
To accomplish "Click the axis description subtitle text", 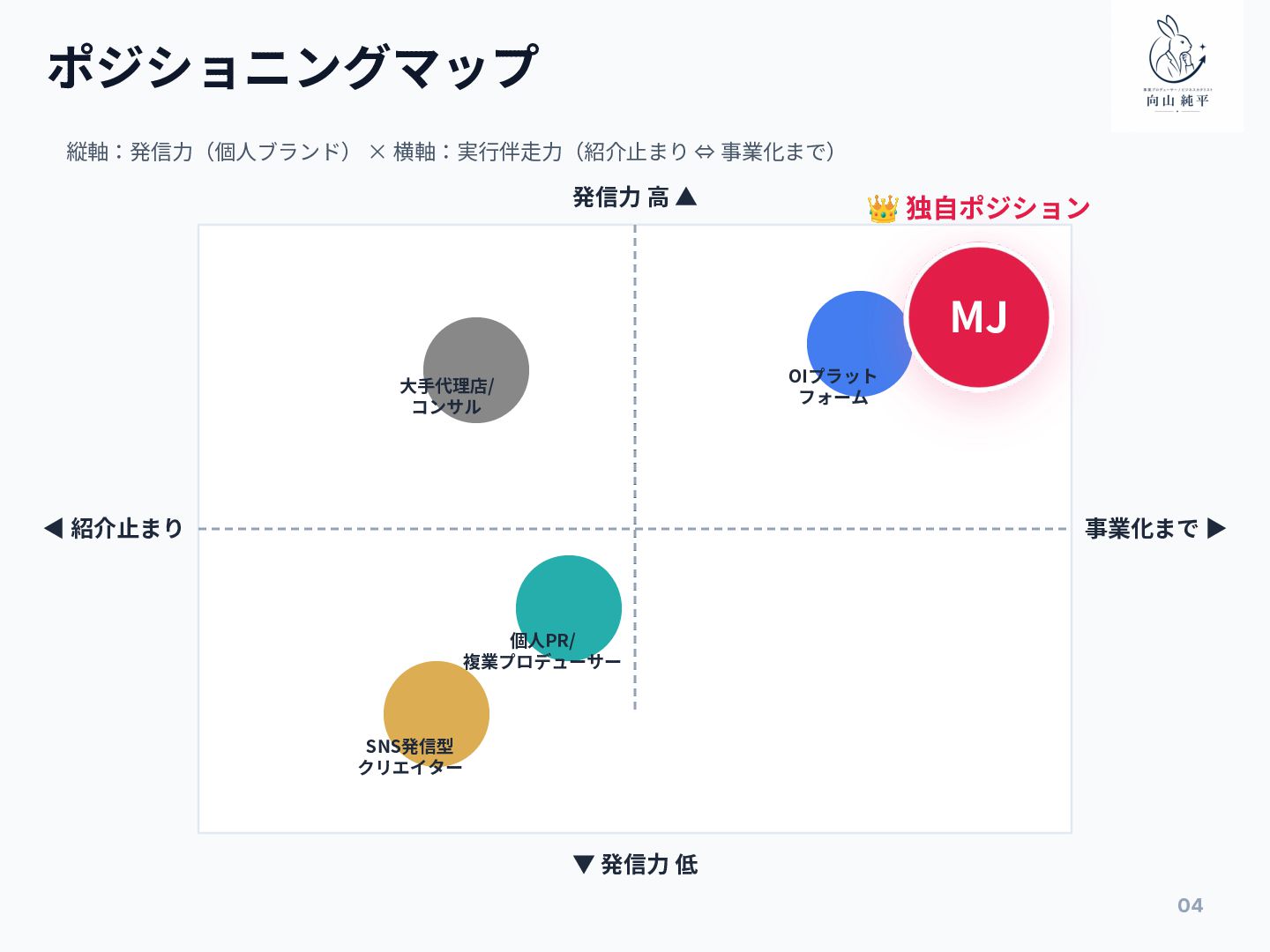I will coord(452,152).
